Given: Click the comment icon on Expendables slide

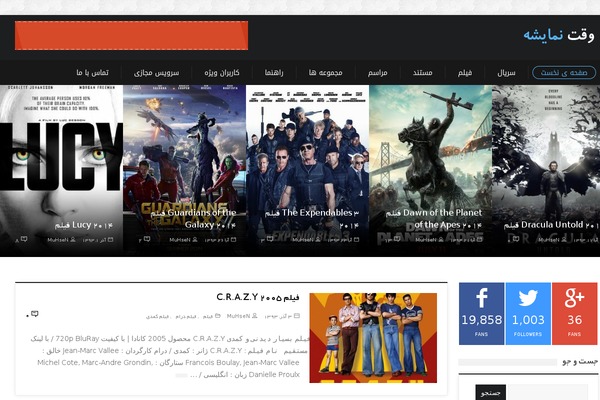Looking at the screenshot, I should coord(269,239).
